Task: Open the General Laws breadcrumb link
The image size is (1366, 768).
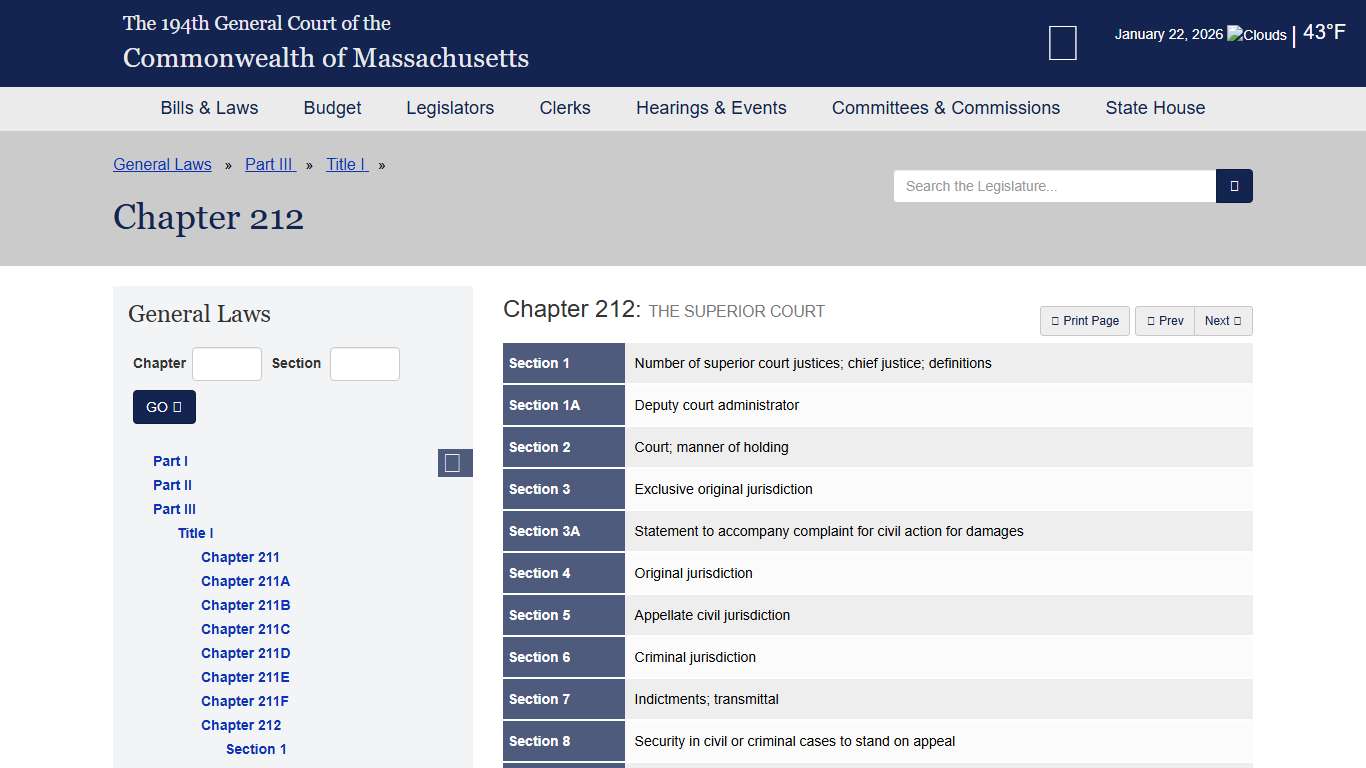Action: point(162,165)
